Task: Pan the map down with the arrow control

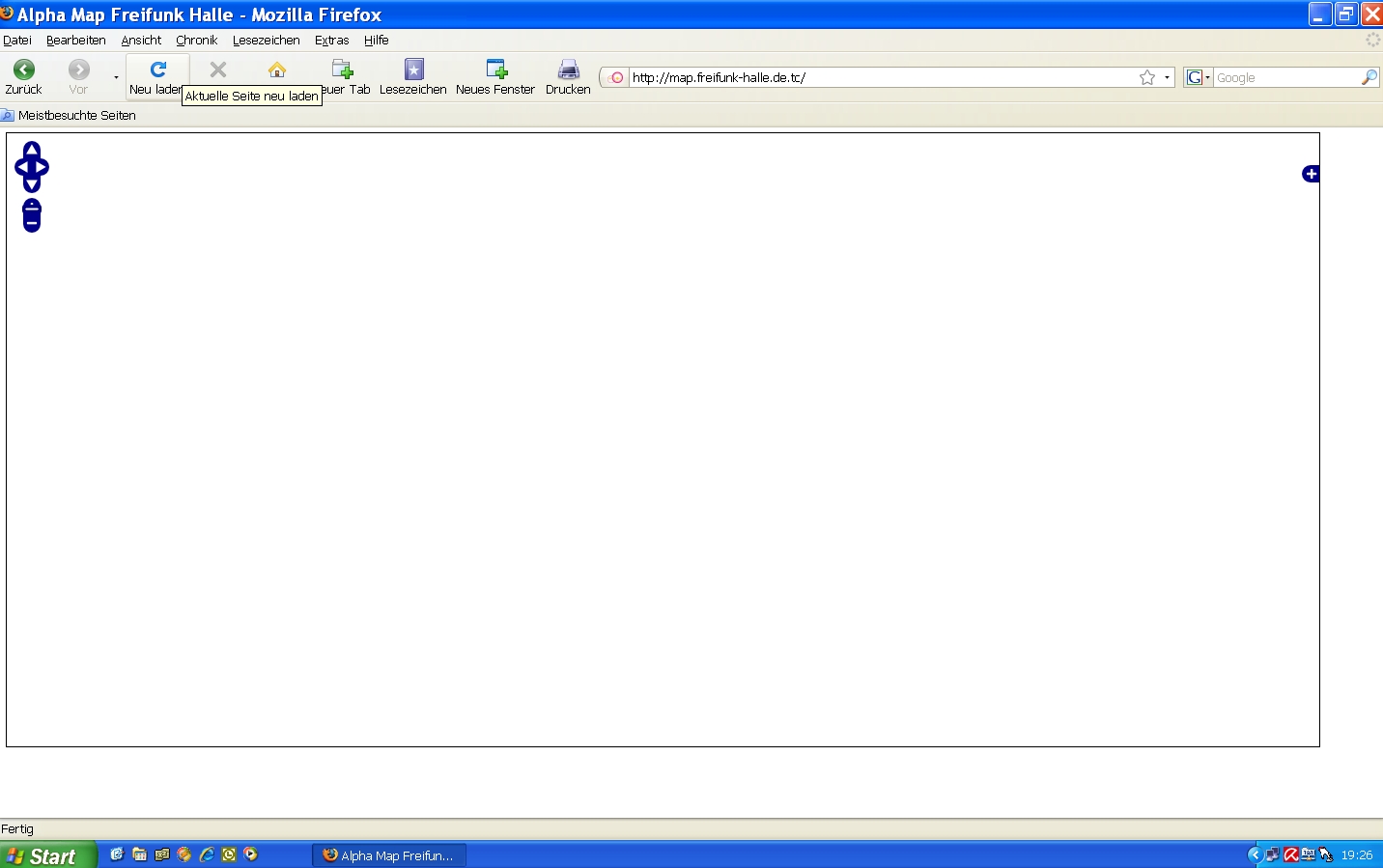Action: (x=32, y=184)
